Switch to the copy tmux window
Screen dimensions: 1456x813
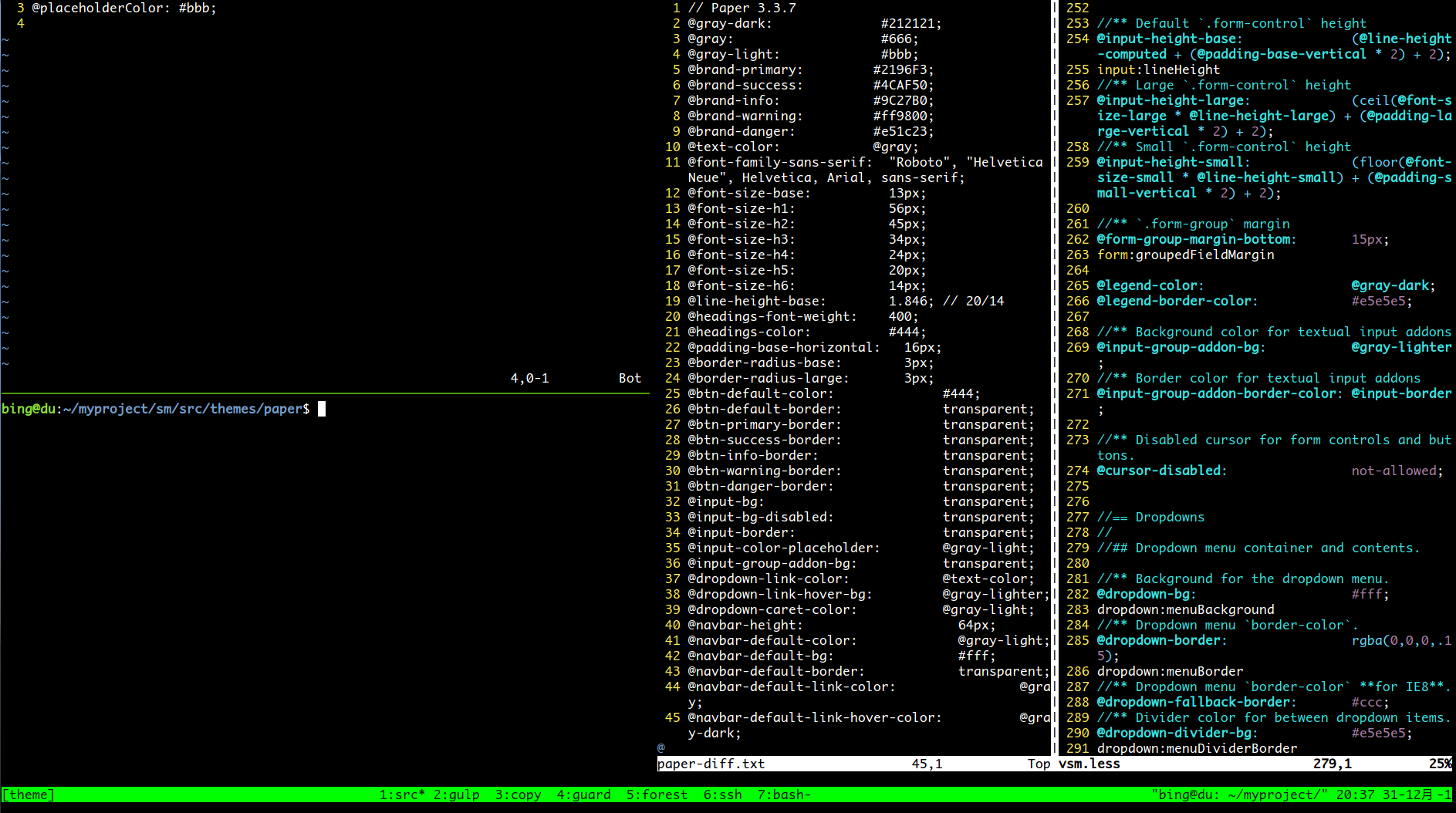pos(516,794)
